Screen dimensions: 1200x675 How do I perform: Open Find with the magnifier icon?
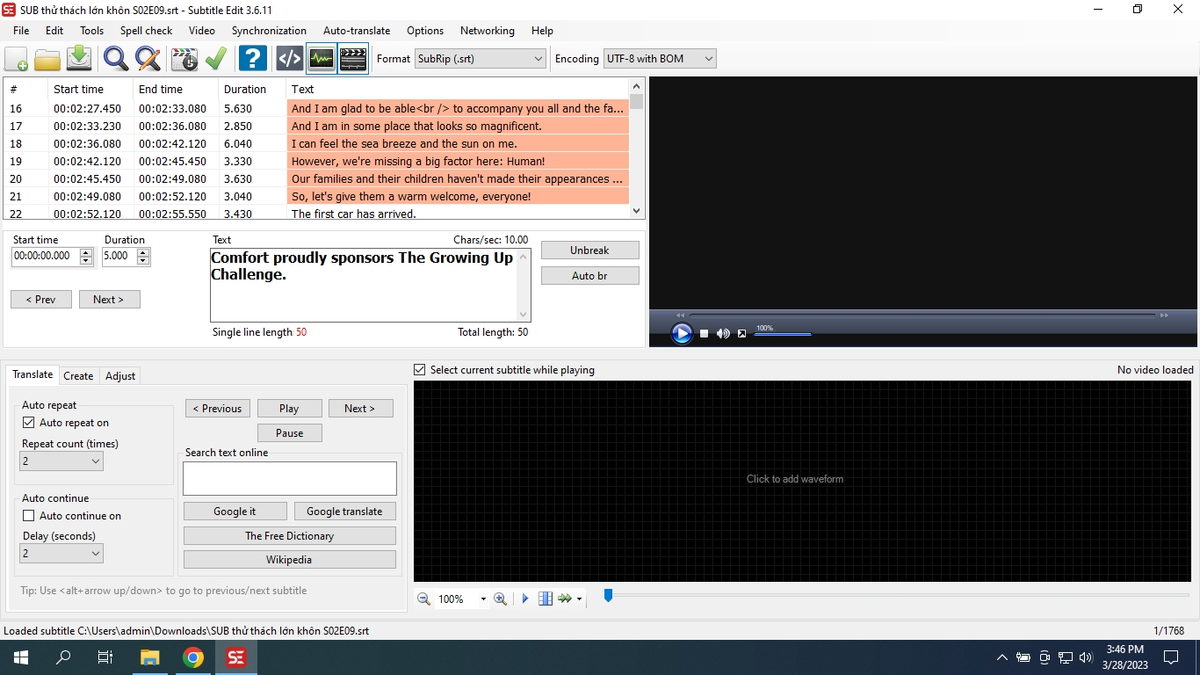pos(116,59)
